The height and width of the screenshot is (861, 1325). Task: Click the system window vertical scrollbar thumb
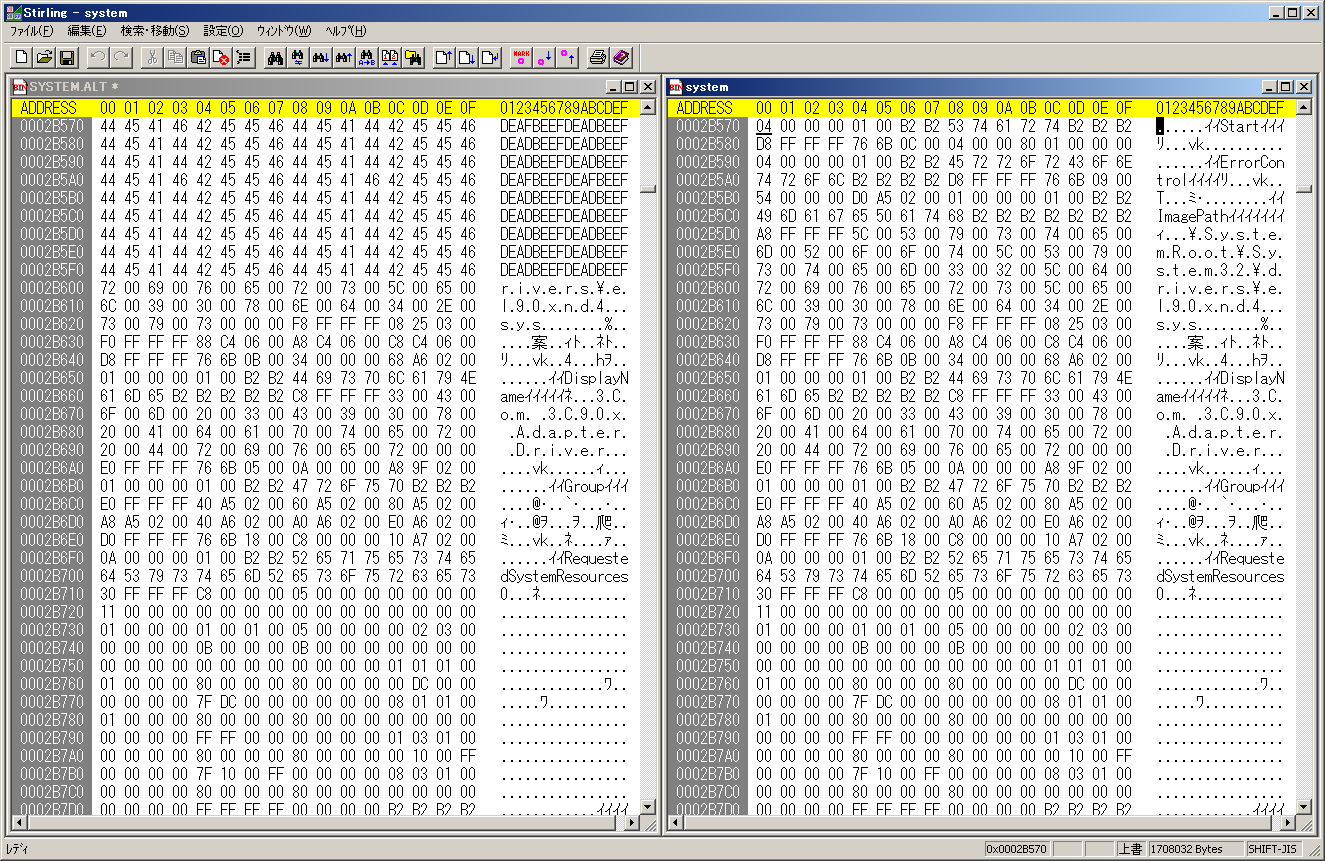pos(1304,188)
